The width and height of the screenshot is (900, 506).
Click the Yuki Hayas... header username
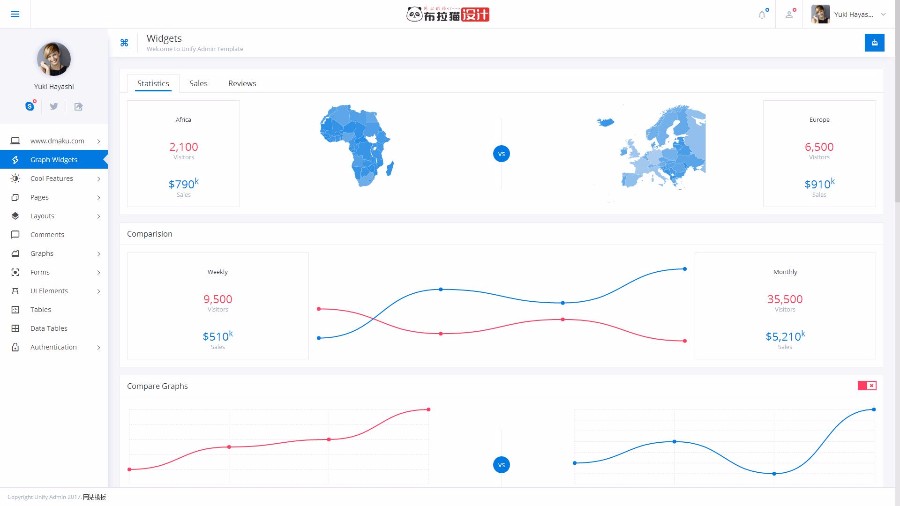tap(854, 14)
